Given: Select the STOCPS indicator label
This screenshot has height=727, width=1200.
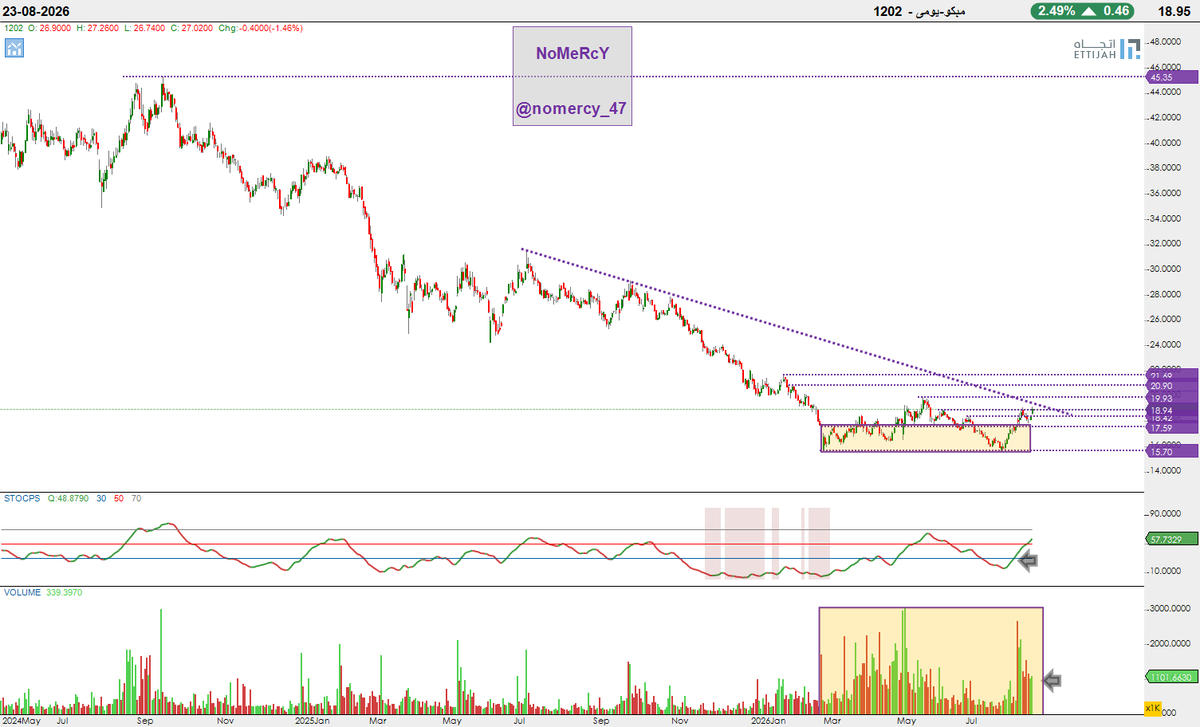Looking at the screenshot, I should (22, 497).
